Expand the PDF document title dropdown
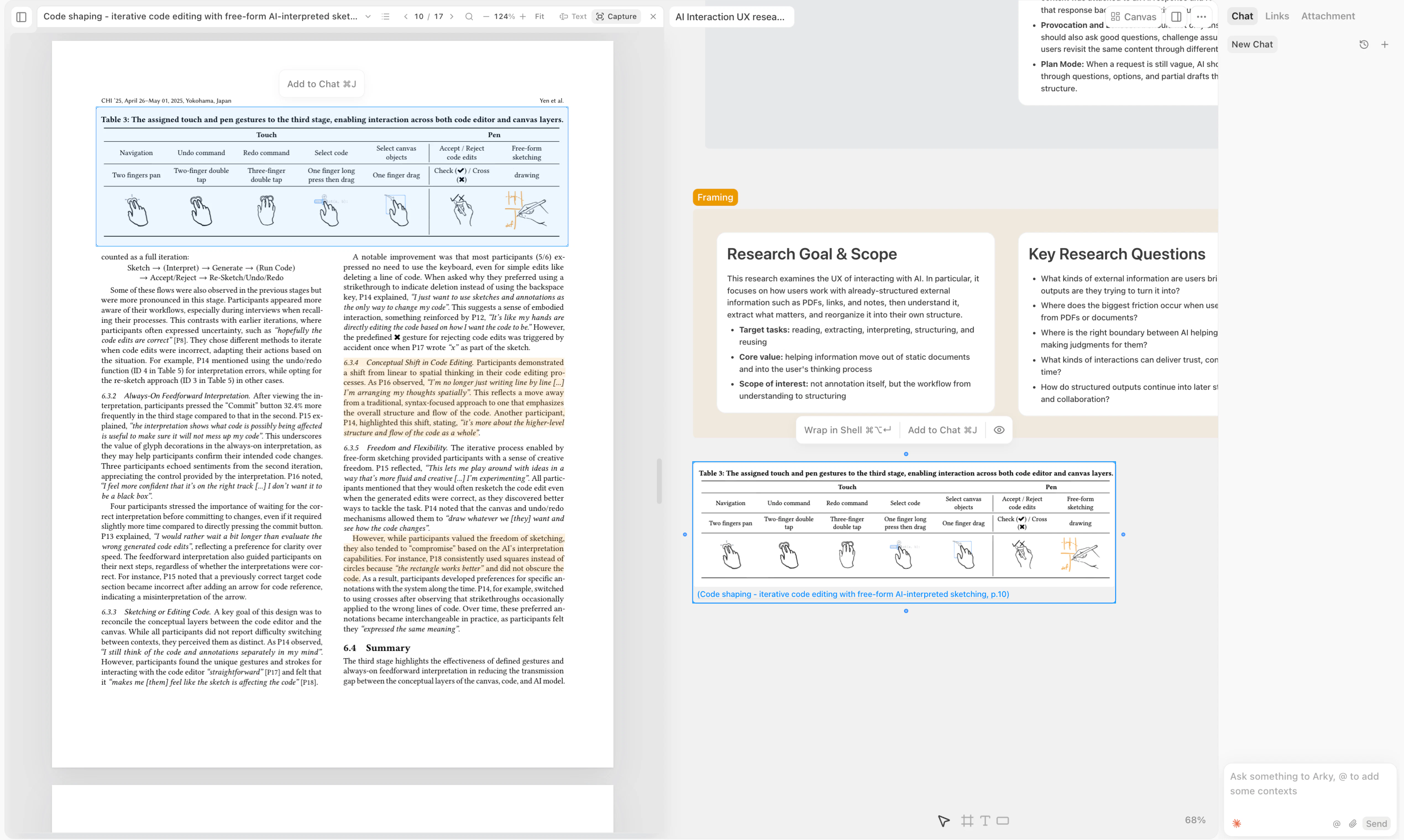Screen dimensions: 1404x840 click(x=368, y=16)
